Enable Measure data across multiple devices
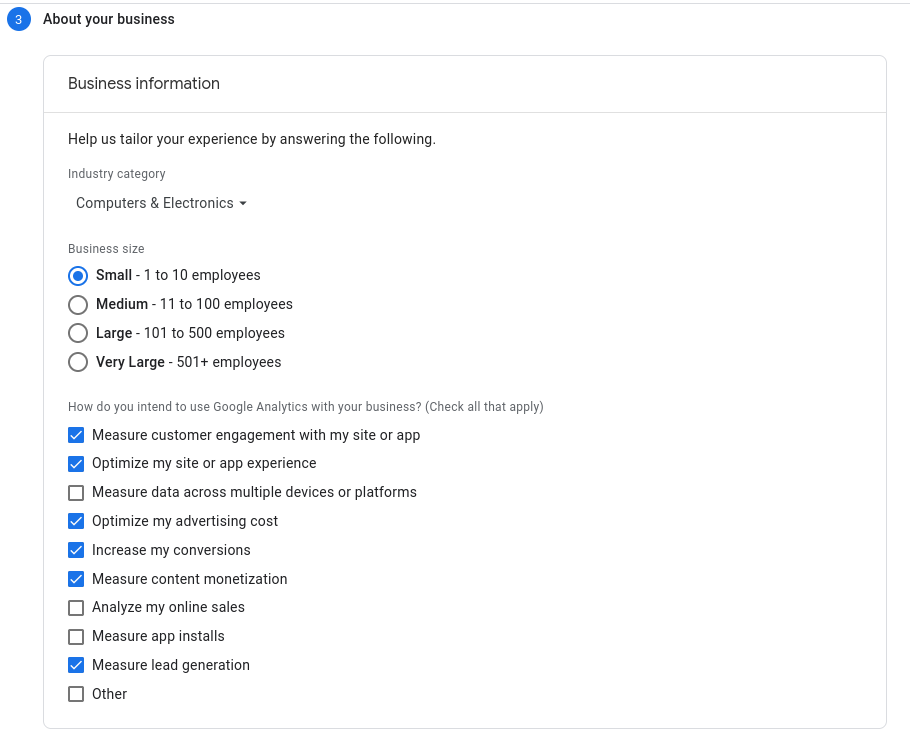The height and width of the screenshot is (735, 910). tap(76, 492)
